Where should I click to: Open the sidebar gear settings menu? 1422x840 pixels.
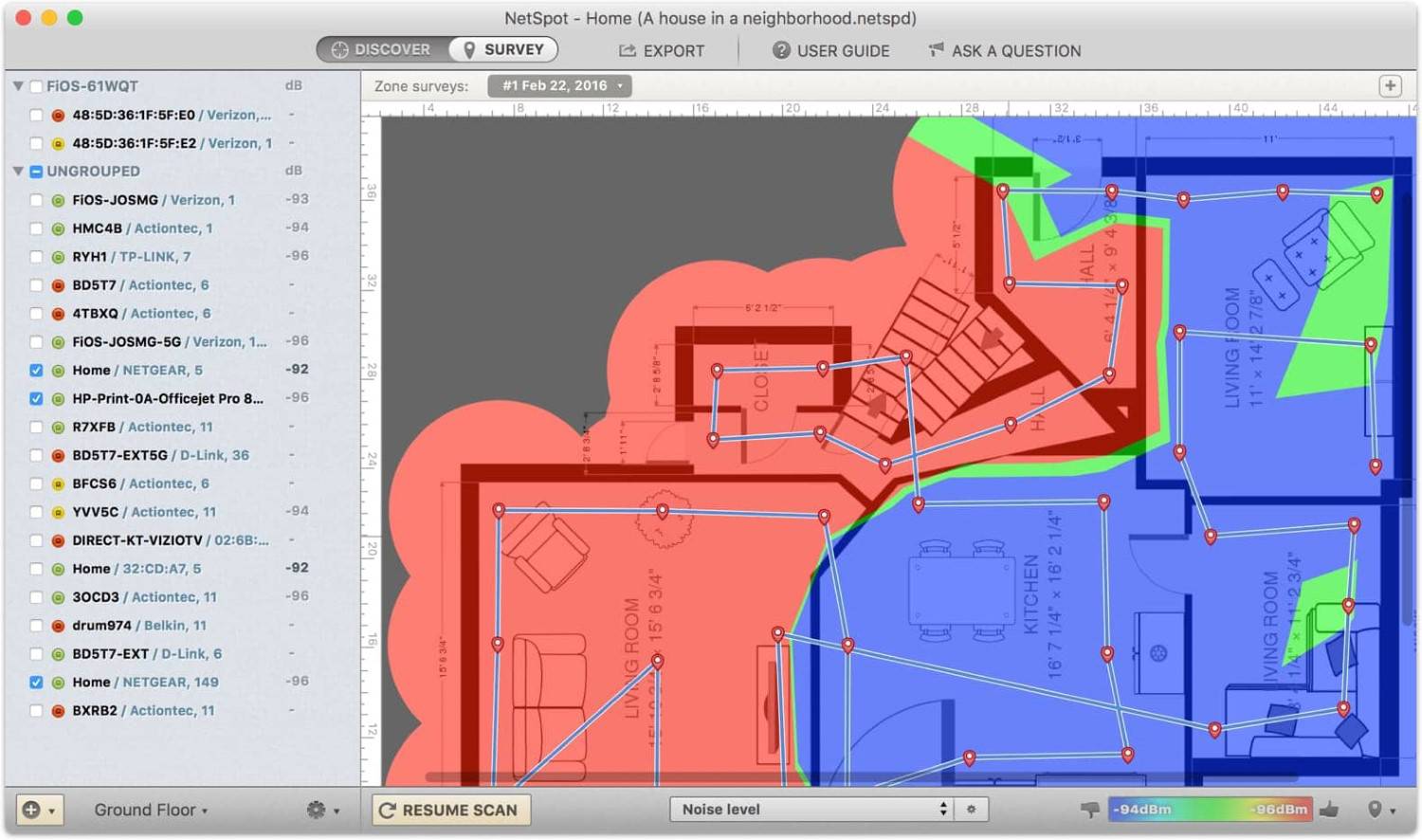point(322,810)
